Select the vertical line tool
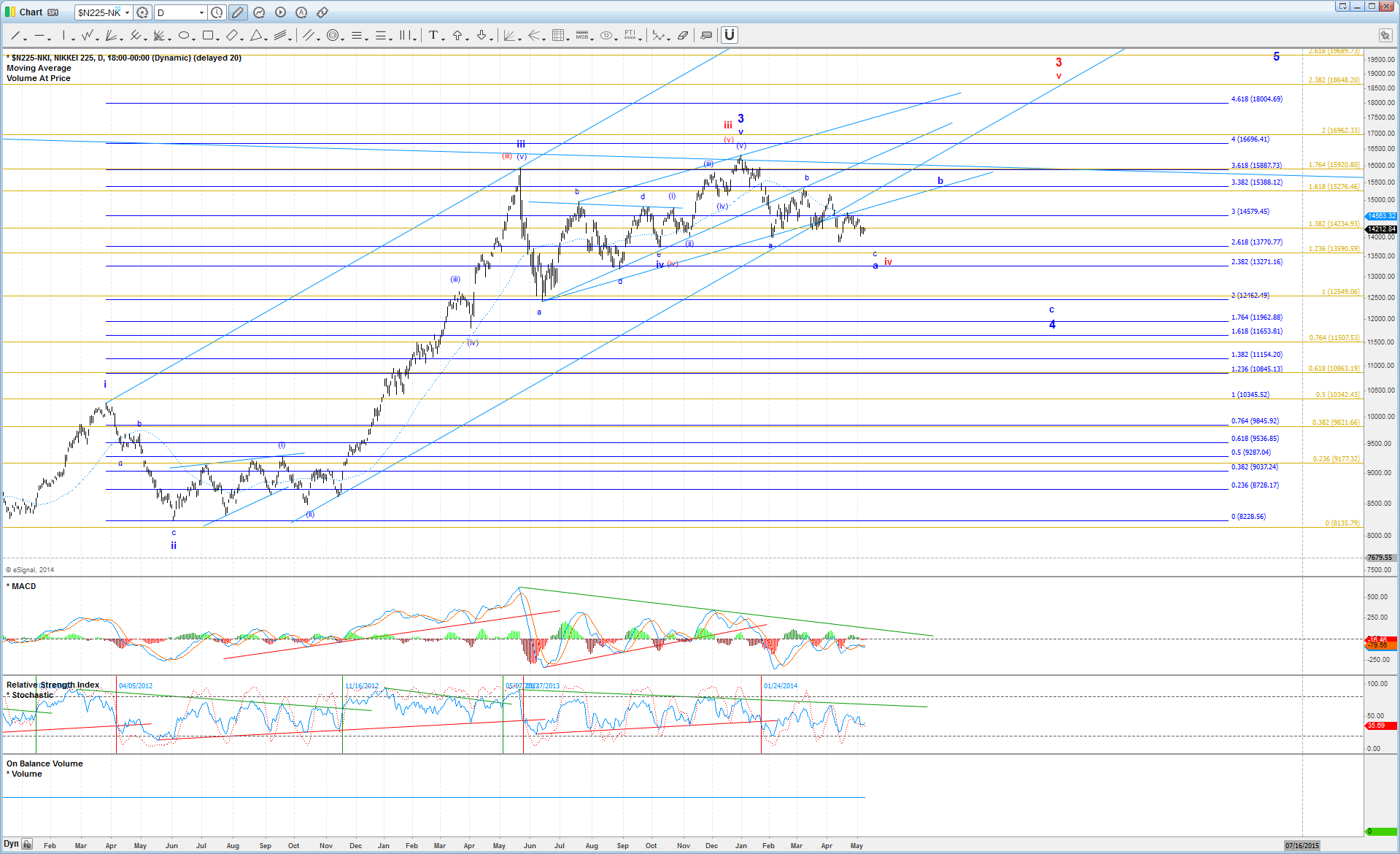This screenshot has height=854, width=1400. pos(64,35)
